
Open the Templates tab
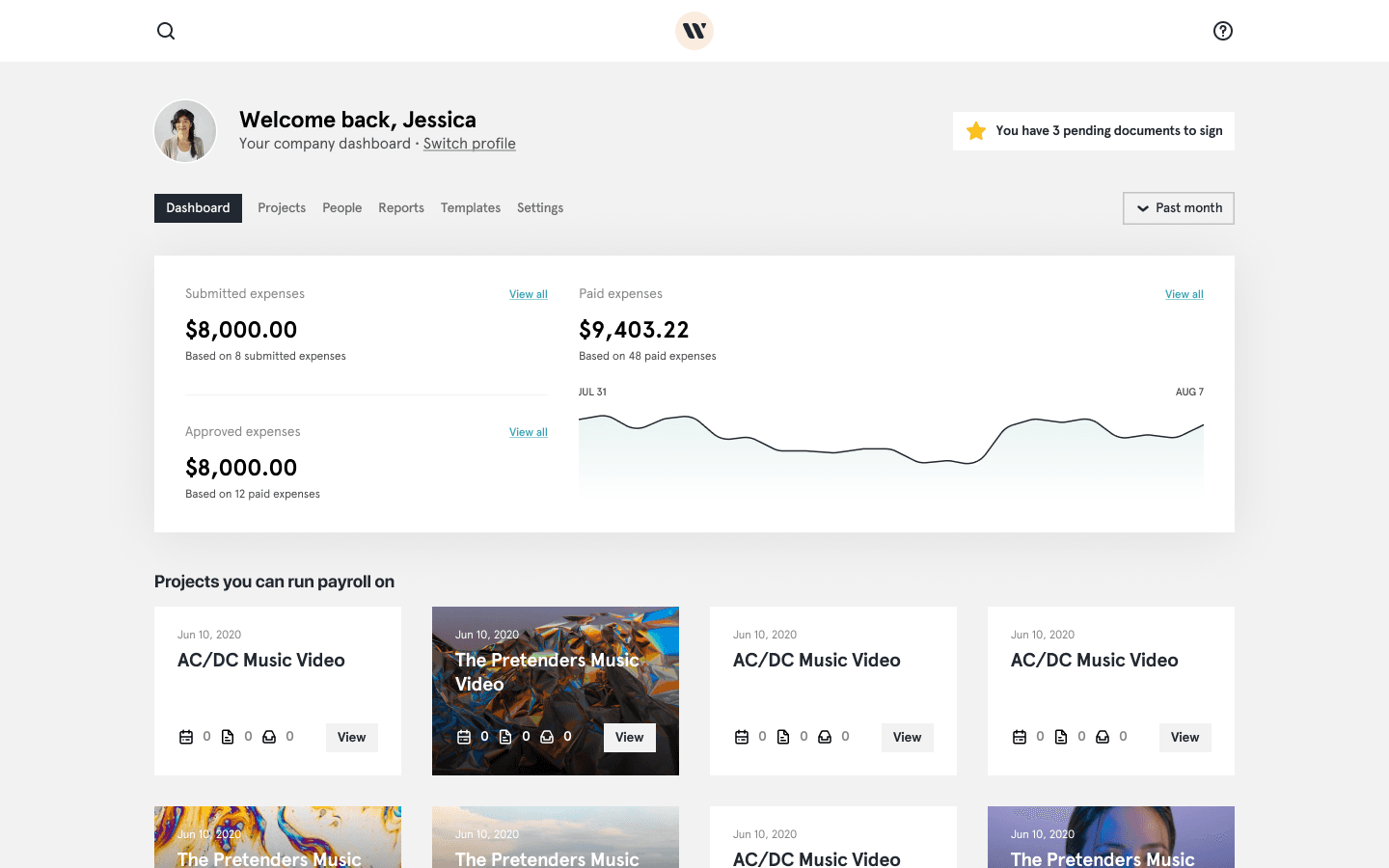(x=471, y=208)
